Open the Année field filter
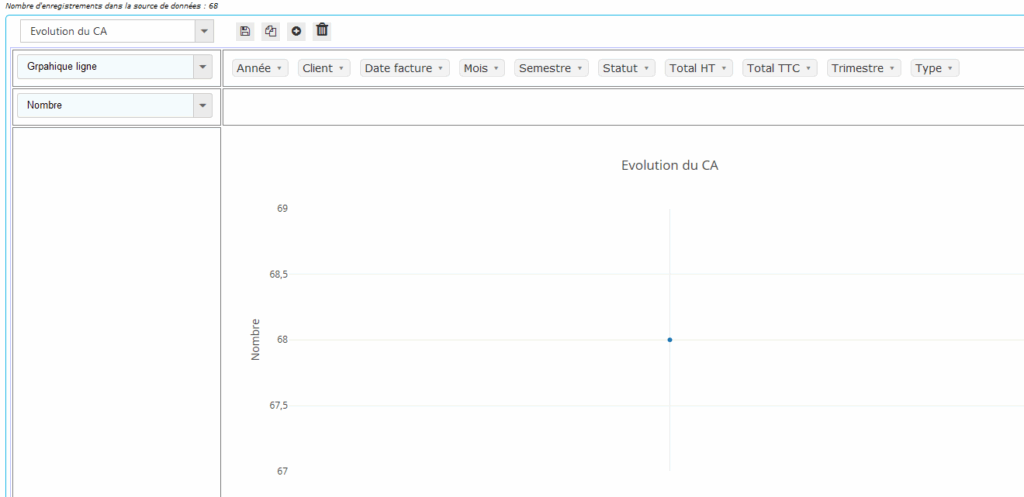This screenshot has height=497, width=1024. [x=280, y=69]
